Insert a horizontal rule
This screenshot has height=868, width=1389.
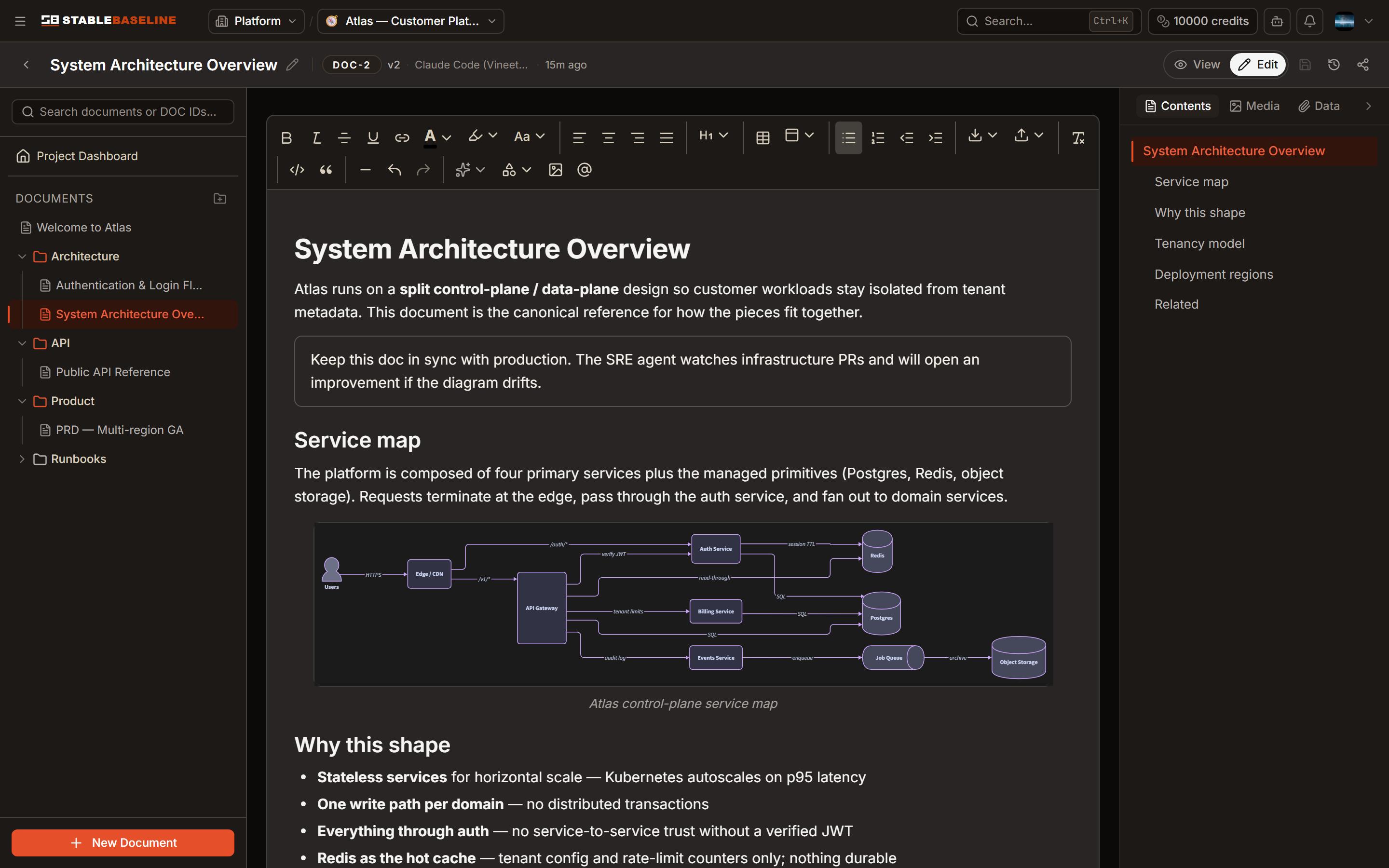pos(365,170)
